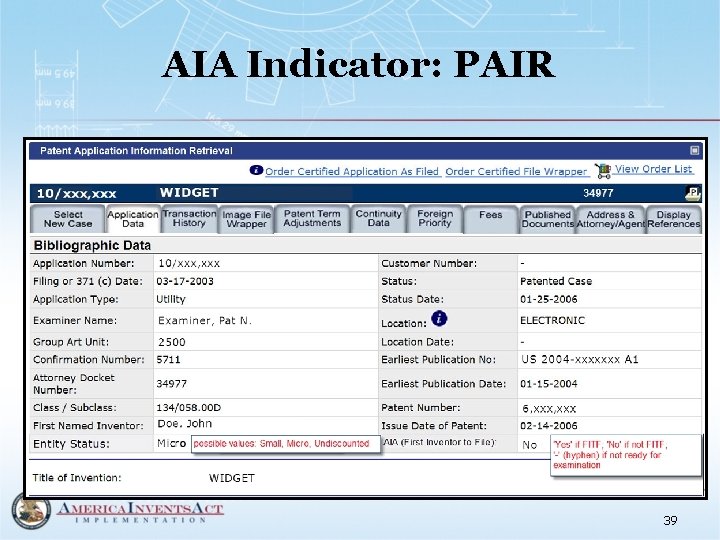720x540 pixels.
Task: Click the Title of Invention value WIDGET
Action: [231, 478]
